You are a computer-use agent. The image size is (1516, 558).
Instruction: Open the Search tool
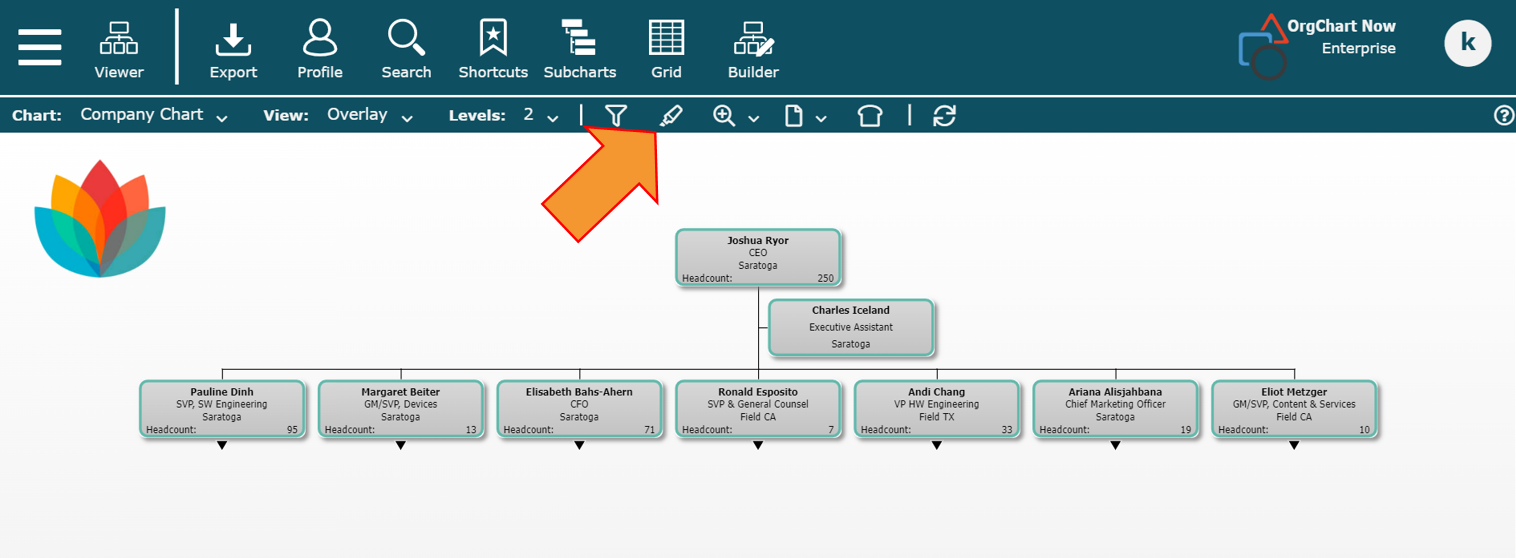pyautogui.click(x=406, y=49)
